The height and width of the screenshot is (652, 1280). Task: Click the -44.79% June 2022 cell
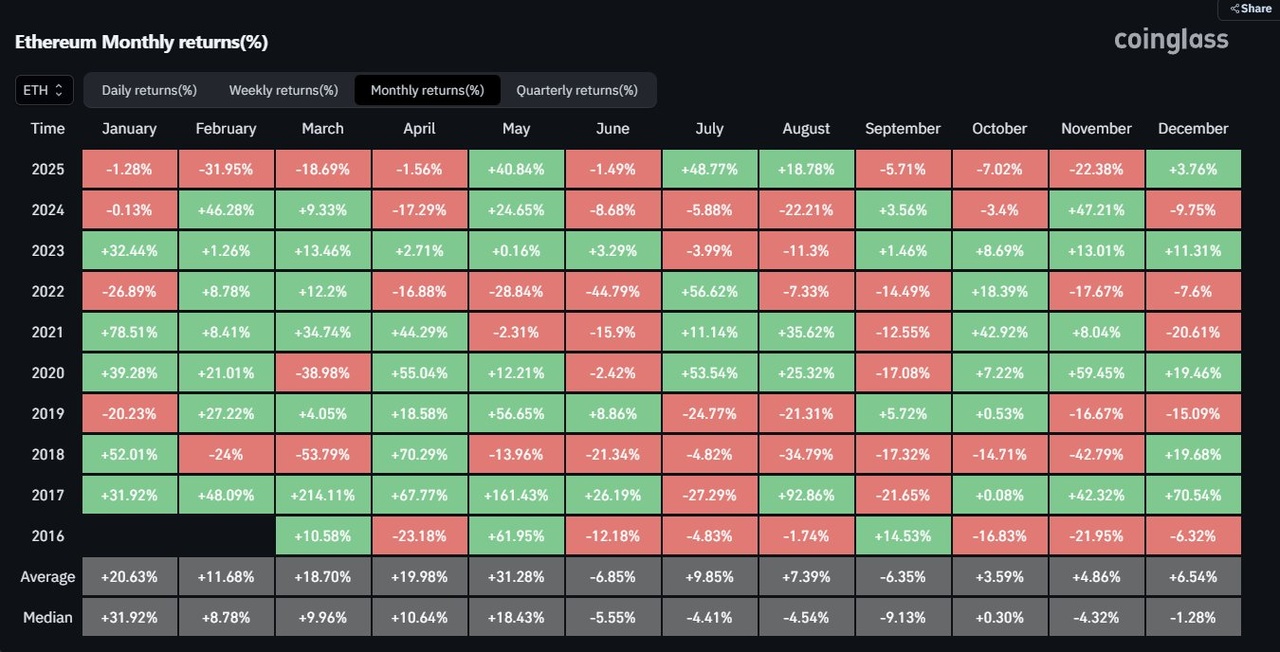click(x=612, y=291)
